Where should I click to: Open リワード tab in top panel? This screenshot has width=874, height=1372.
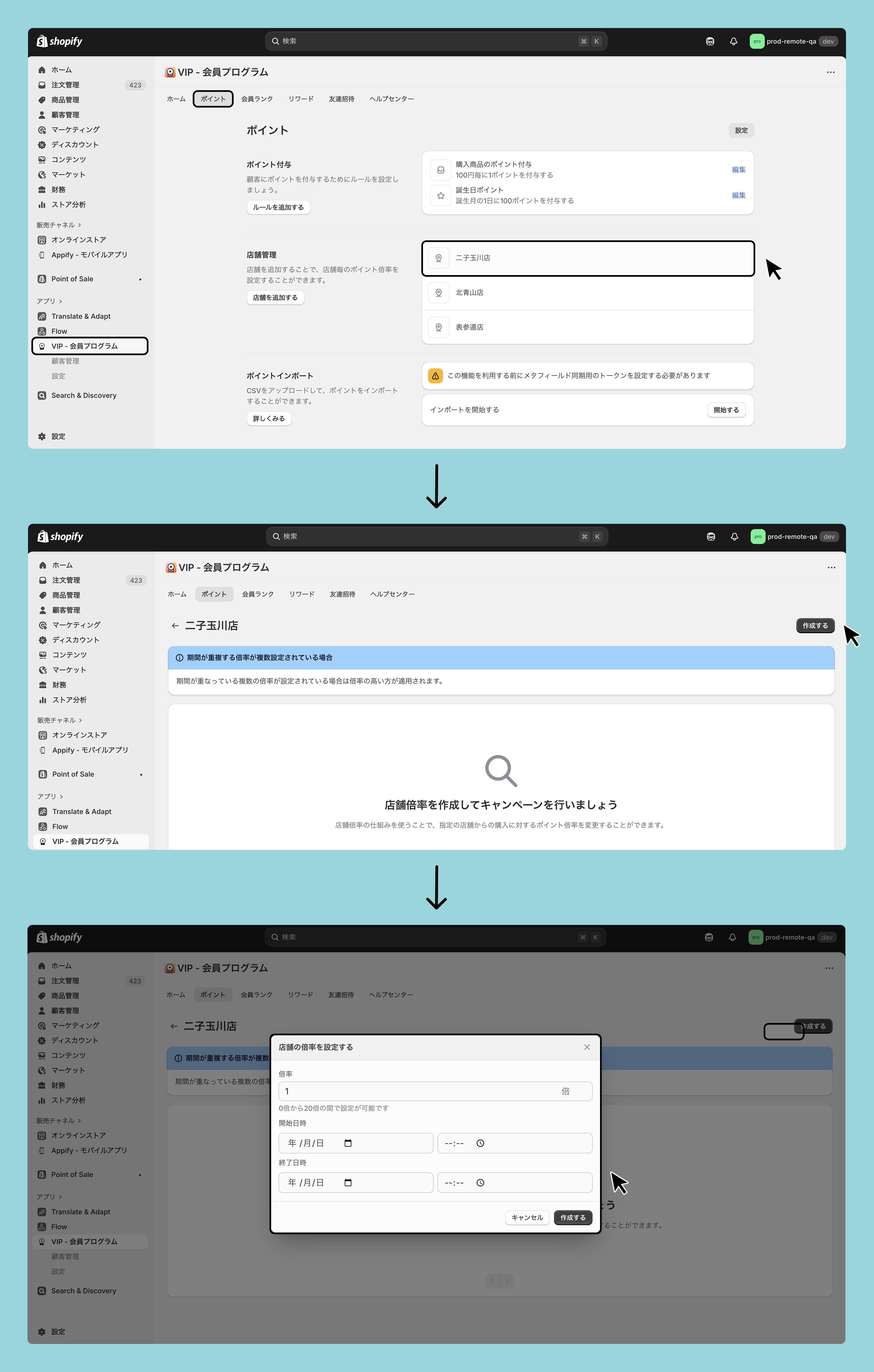[301, 99]
